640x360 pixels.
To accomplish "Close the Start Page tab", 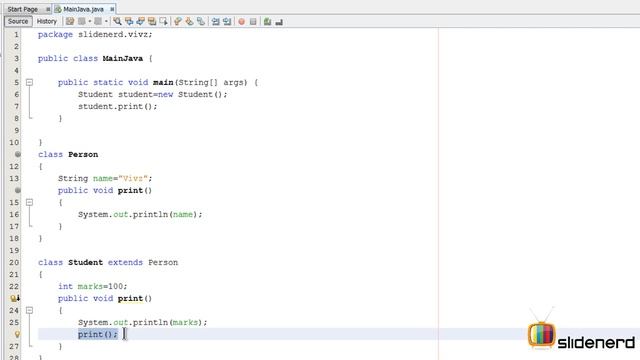I will (x=48, y=9).
